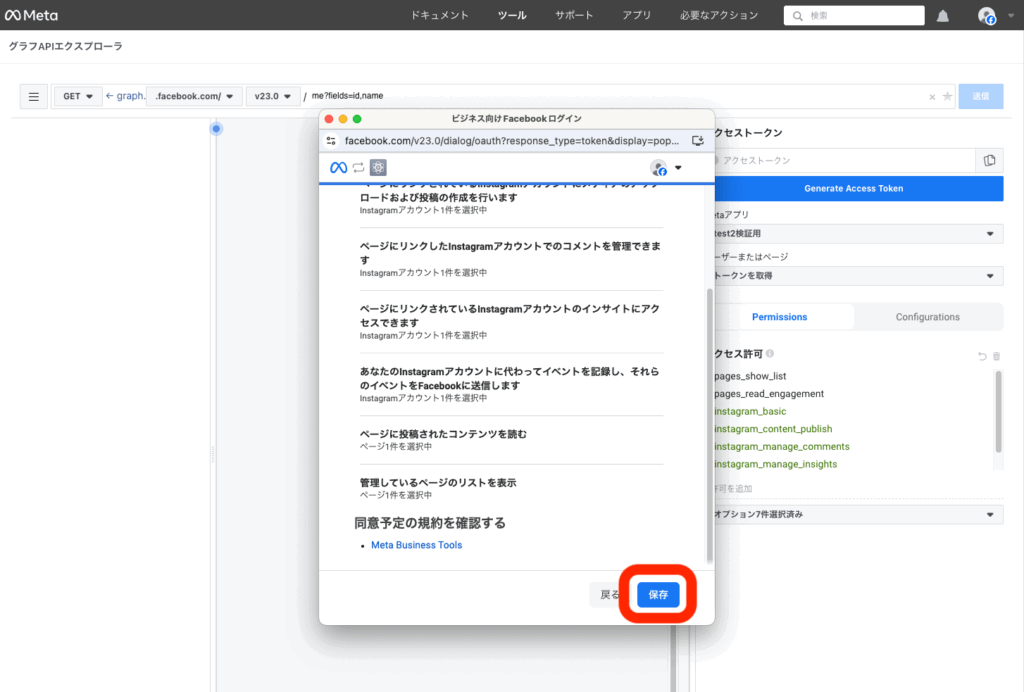Select the instagram_manage_comments permission
Screen dimensions: 1024x692
(x=781, y=447)
